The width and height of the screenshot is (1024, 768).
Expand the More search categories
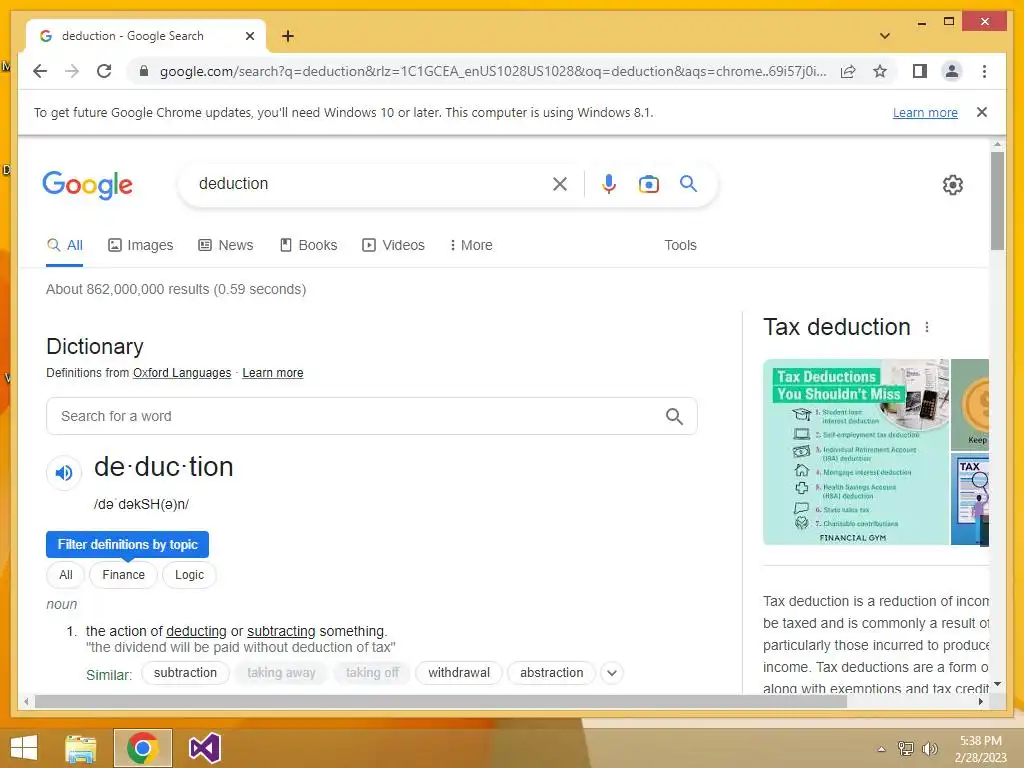471,246
